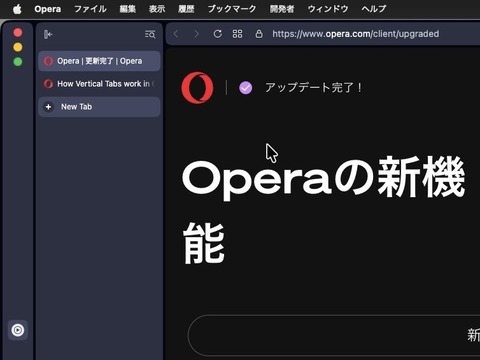Viewport: 480px width, 360px height.
Task: Maximize the window with green button
Action: 18,62
